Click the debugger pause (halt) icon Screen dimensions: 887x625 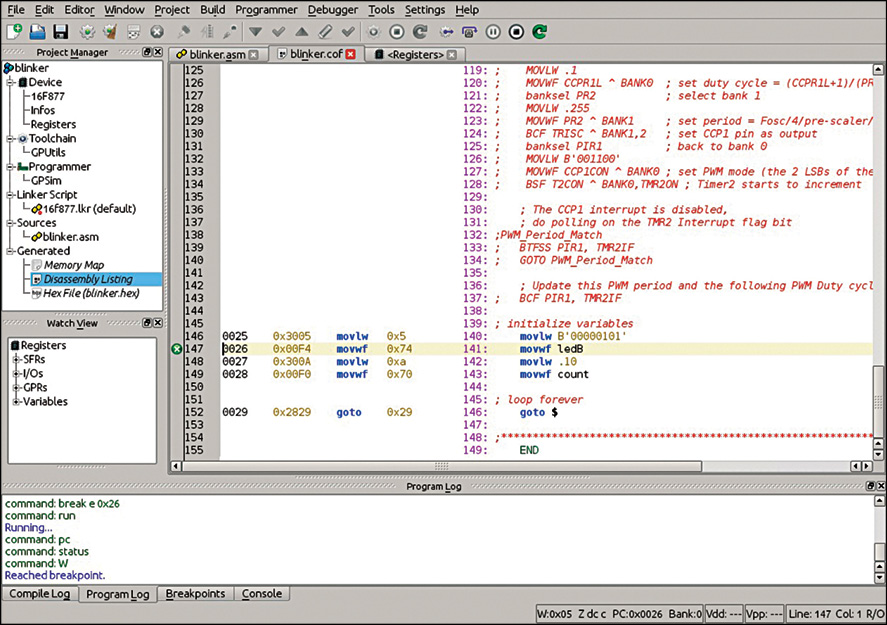point(493,32)
